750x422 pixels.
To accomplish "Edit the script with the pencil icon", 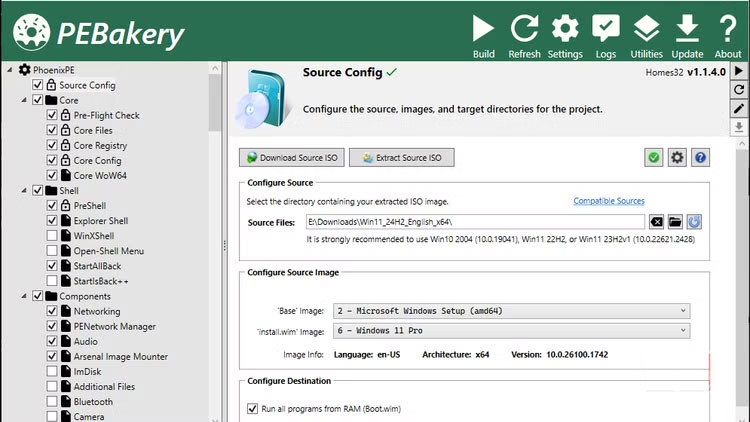I will (739, 109).
